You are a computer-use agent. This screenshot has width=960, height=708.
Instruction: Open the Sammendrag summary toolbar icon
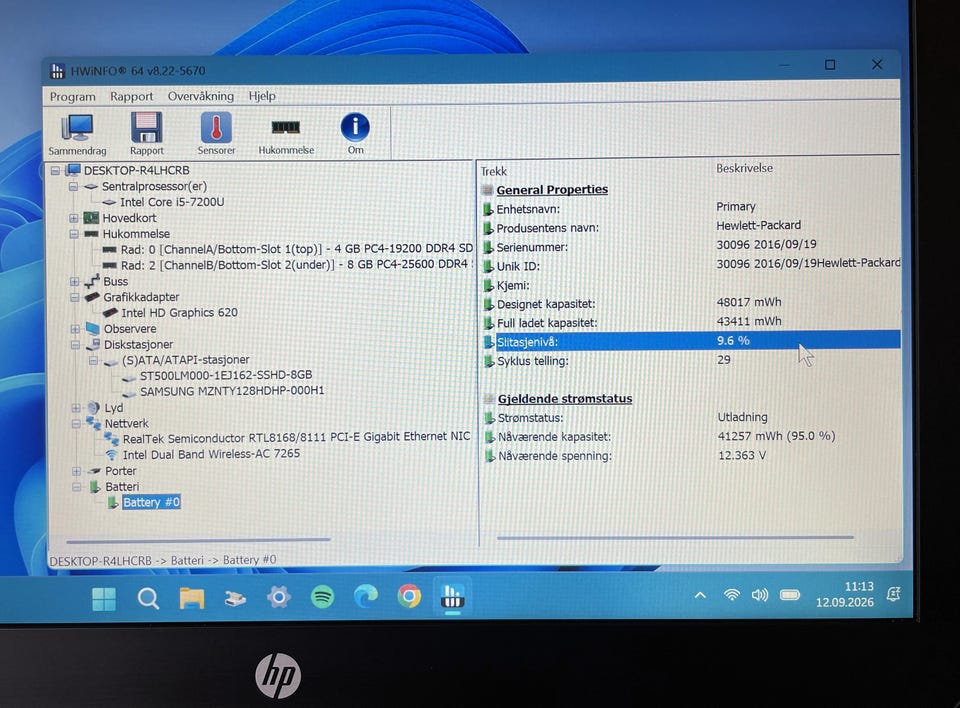[x=77, y=135]
